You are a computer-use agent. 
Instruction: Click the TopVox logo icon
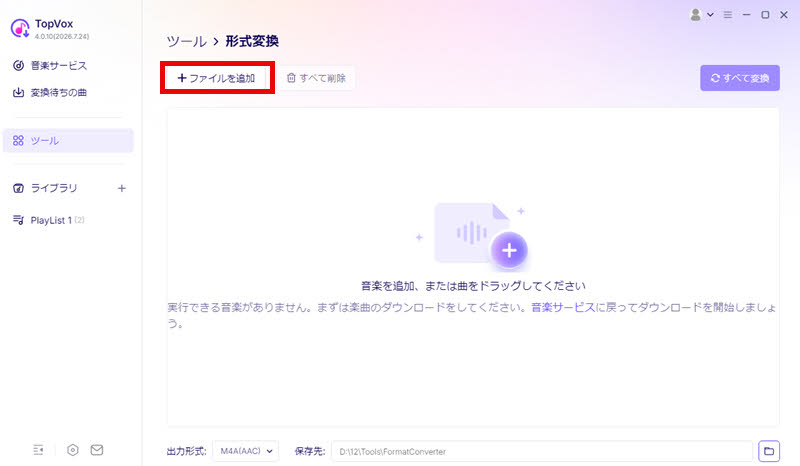point(20,28)
